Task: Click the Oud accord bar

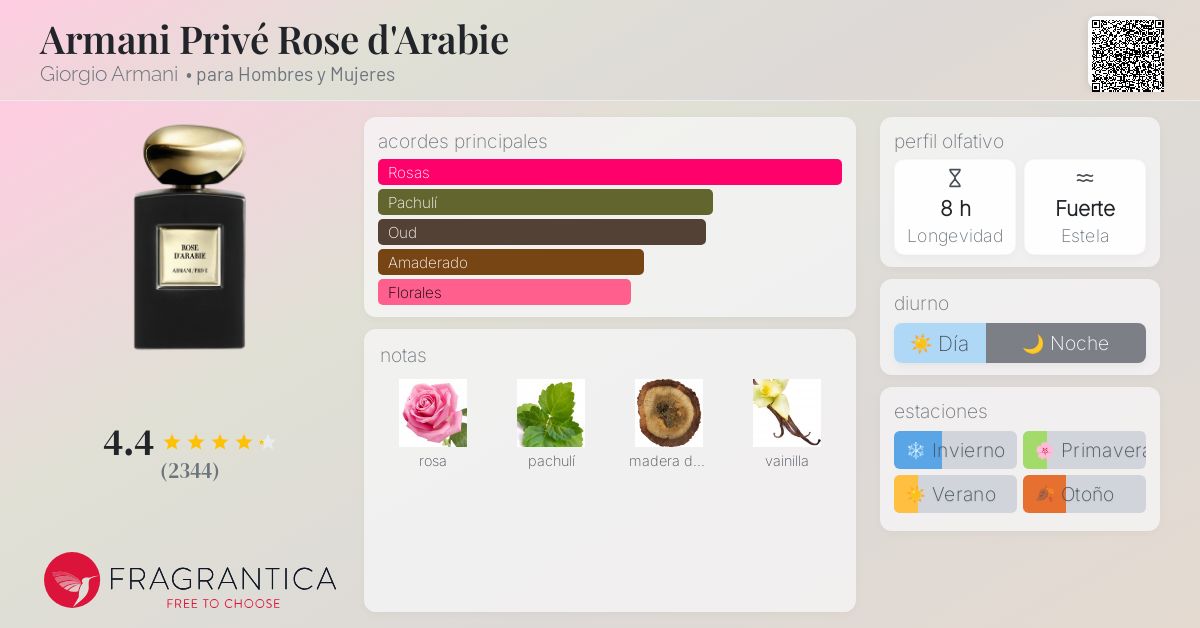Action: (x=542, y=232)
